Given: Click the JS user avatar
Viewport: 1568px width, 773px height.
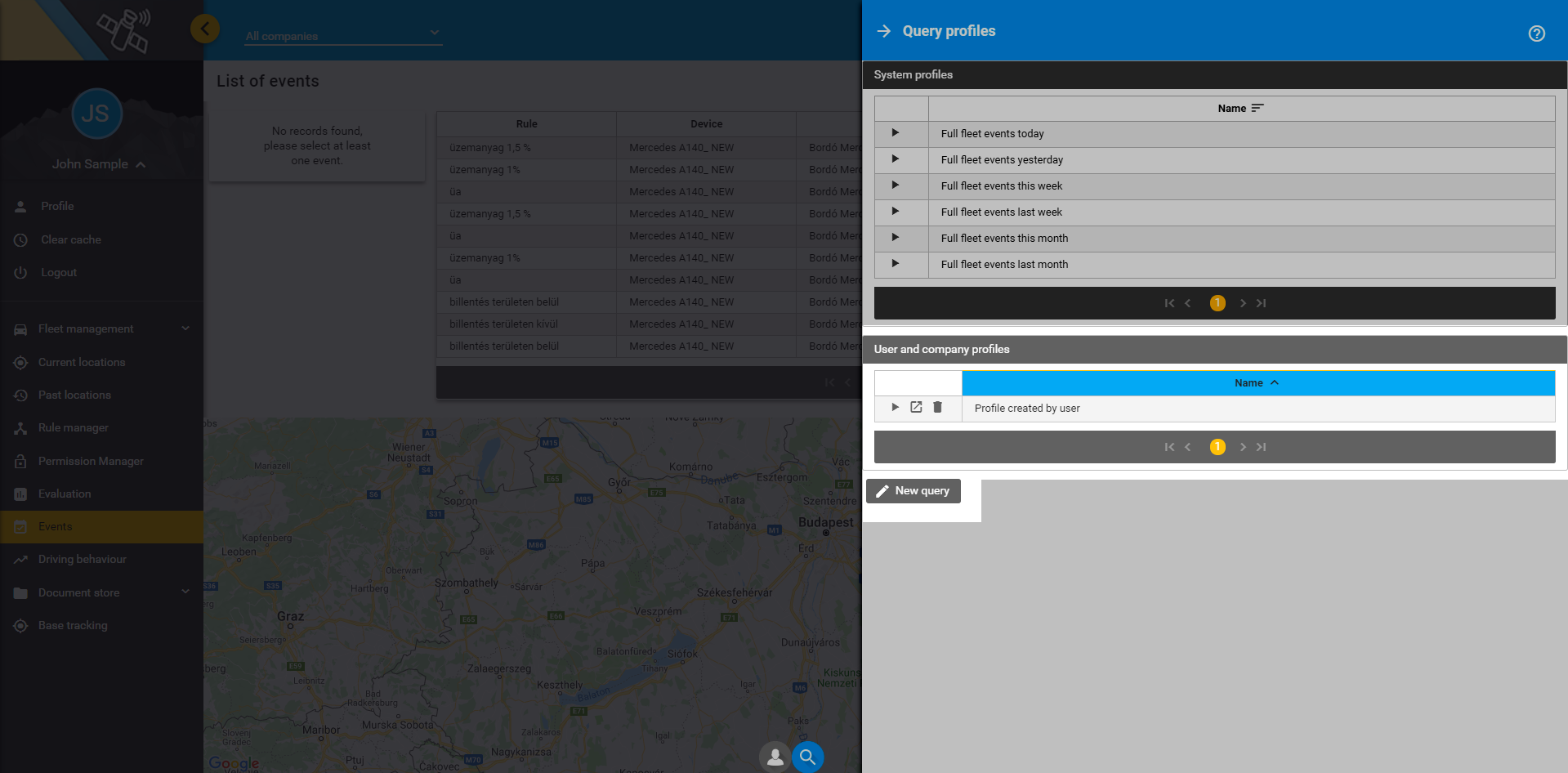Looking at the screenshot, I should click(96, 114).
